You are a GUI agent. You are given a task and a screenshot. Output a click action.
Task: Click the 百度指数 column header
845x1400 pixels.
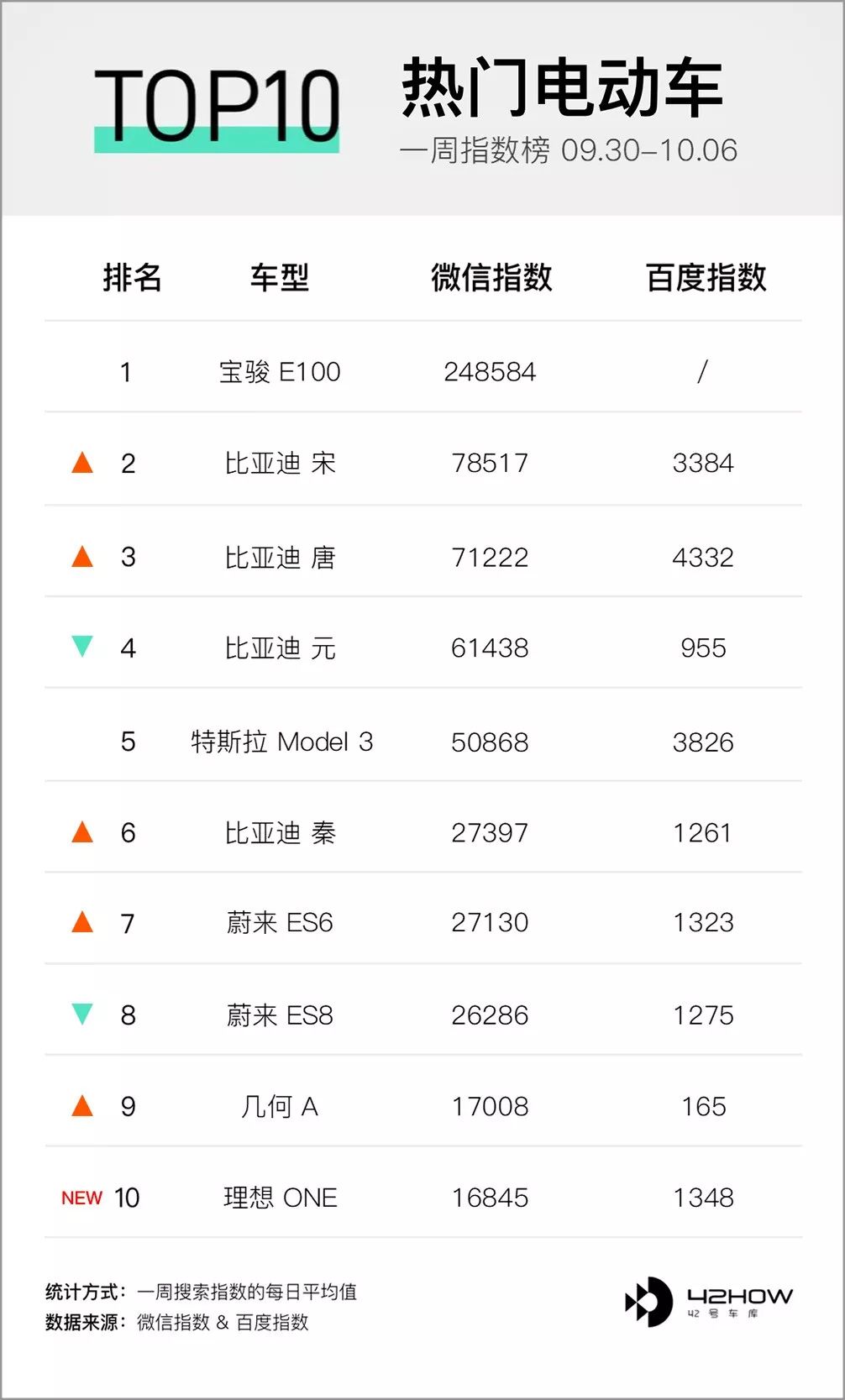(706, 277)
